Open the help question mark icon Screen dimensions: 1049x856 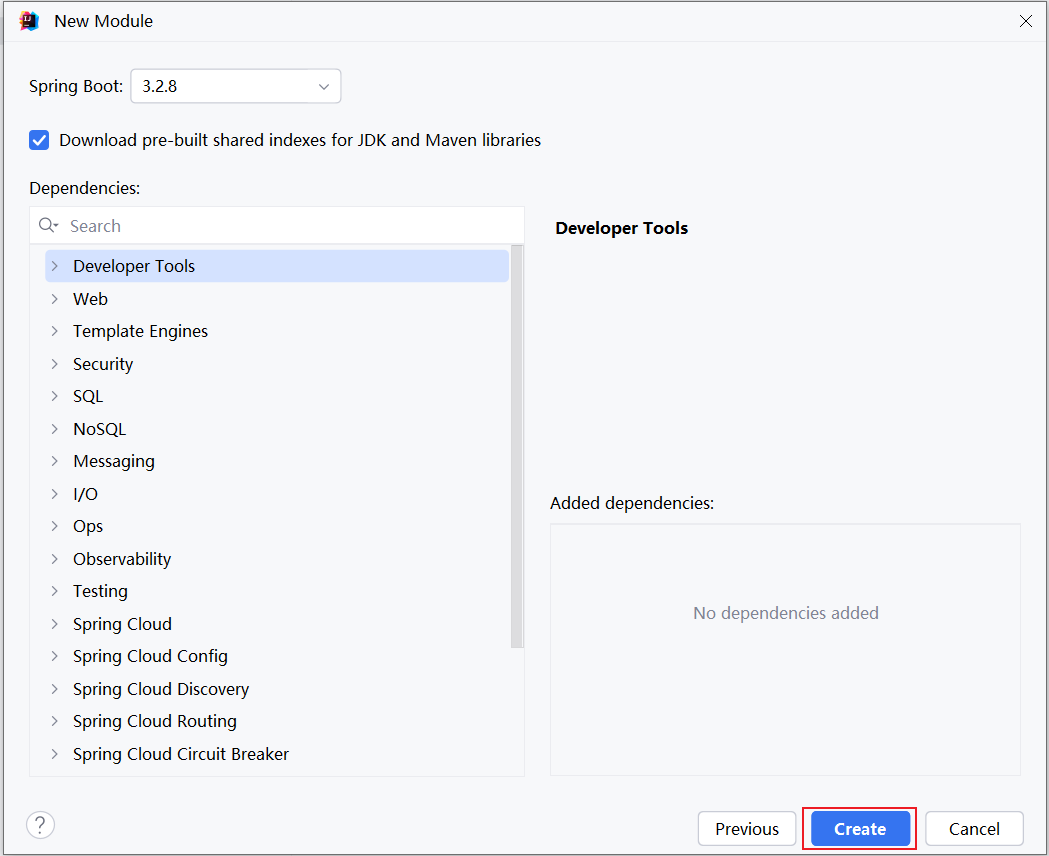pyautogui.click(x=40, y=825)
